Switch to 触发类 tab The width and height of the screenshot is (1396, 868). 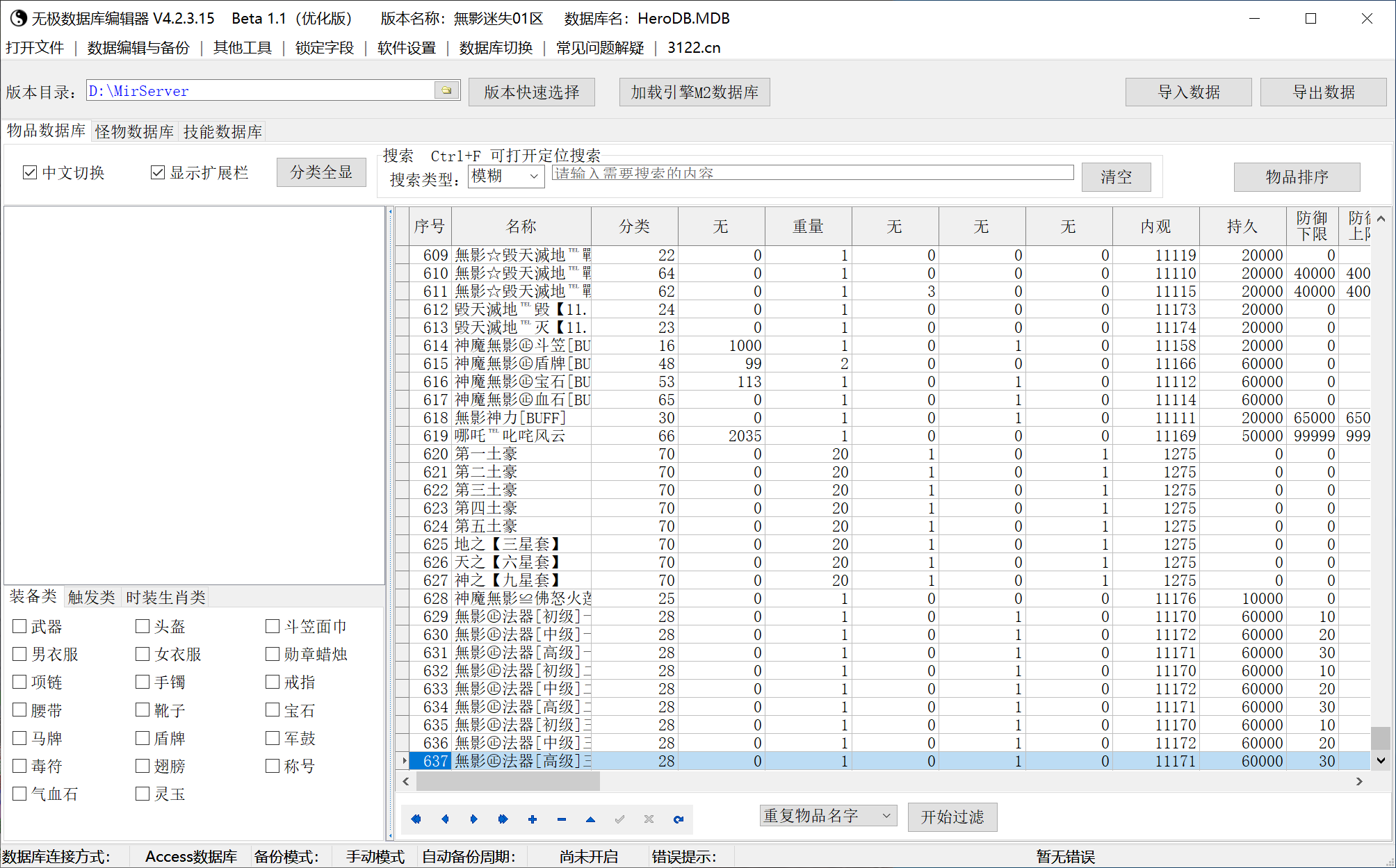point(91,598)
